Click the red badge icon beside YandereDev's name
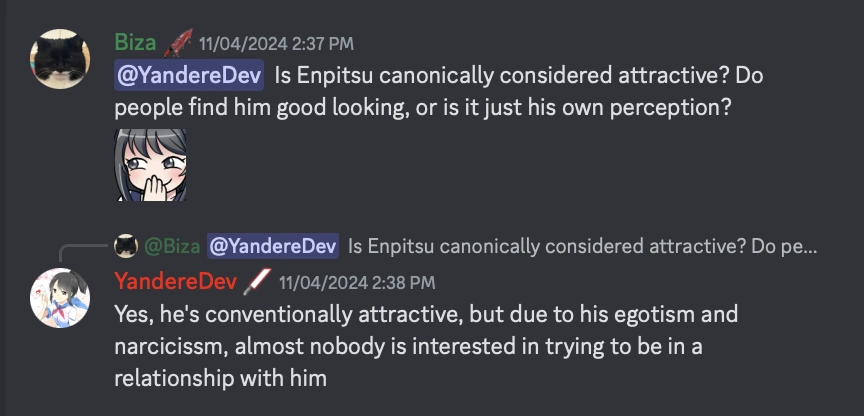864x416 pixels. pos(257,282)
